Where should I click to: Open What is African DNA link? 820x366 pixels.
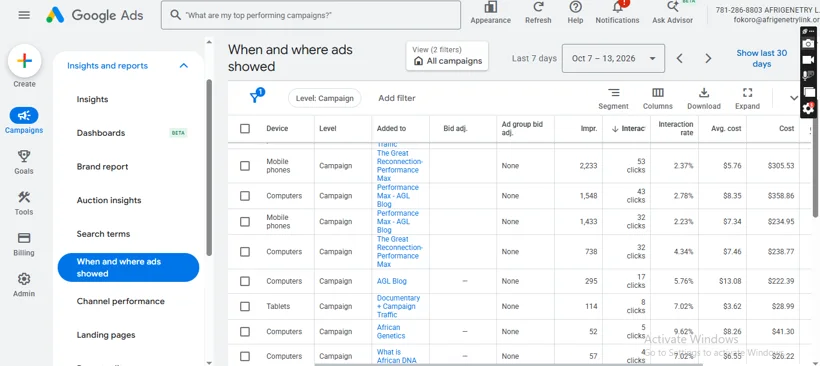(x=396, y=356)
